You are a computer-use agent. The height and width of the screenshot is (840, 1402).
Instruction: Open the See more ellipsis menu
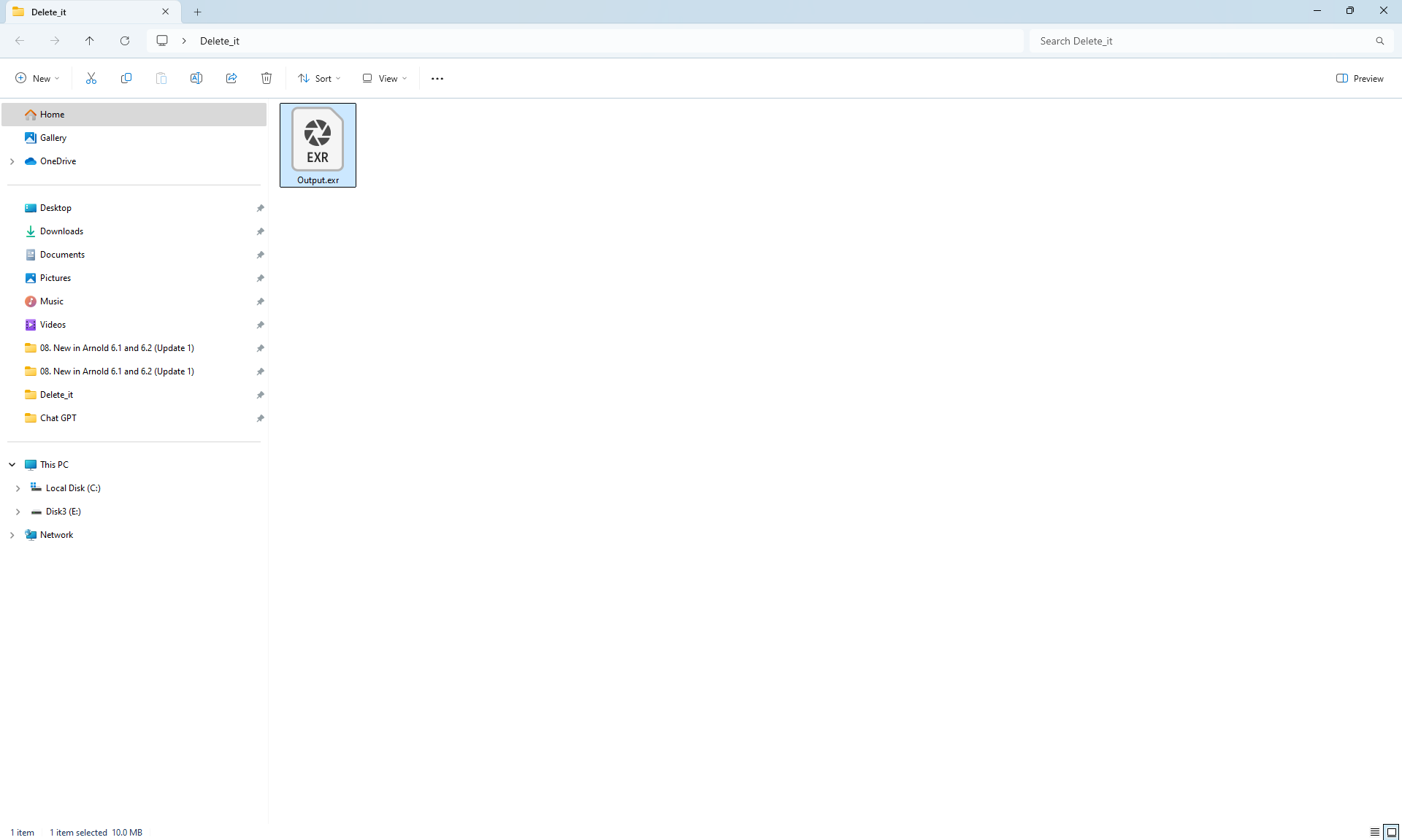[x=437, y=78]
